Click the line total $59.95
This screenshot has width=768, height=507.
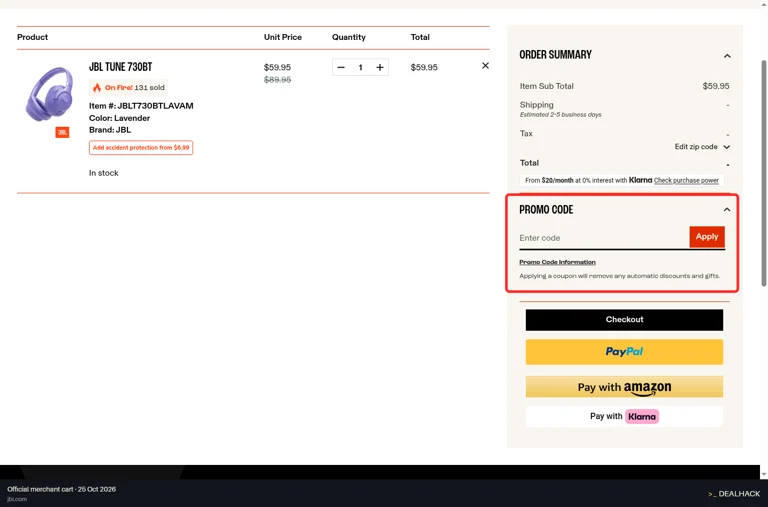(424, 67)
